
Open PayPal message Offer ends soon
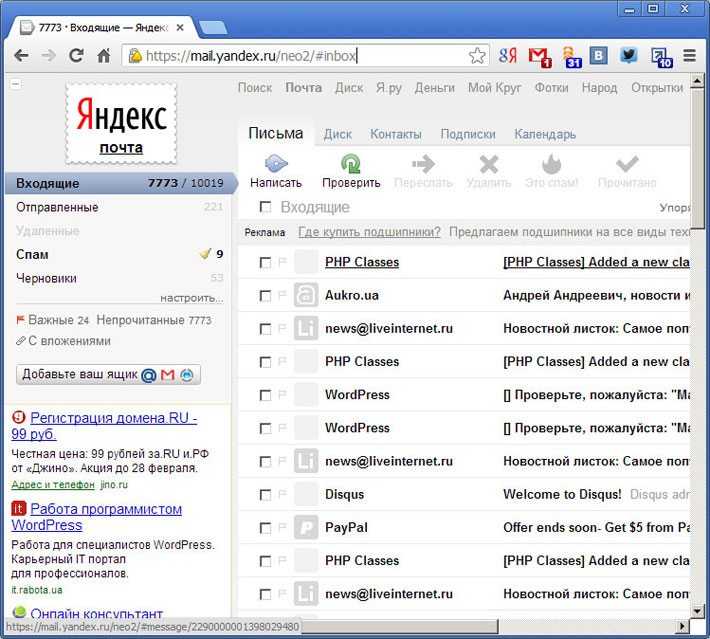[x=596, y=528]
